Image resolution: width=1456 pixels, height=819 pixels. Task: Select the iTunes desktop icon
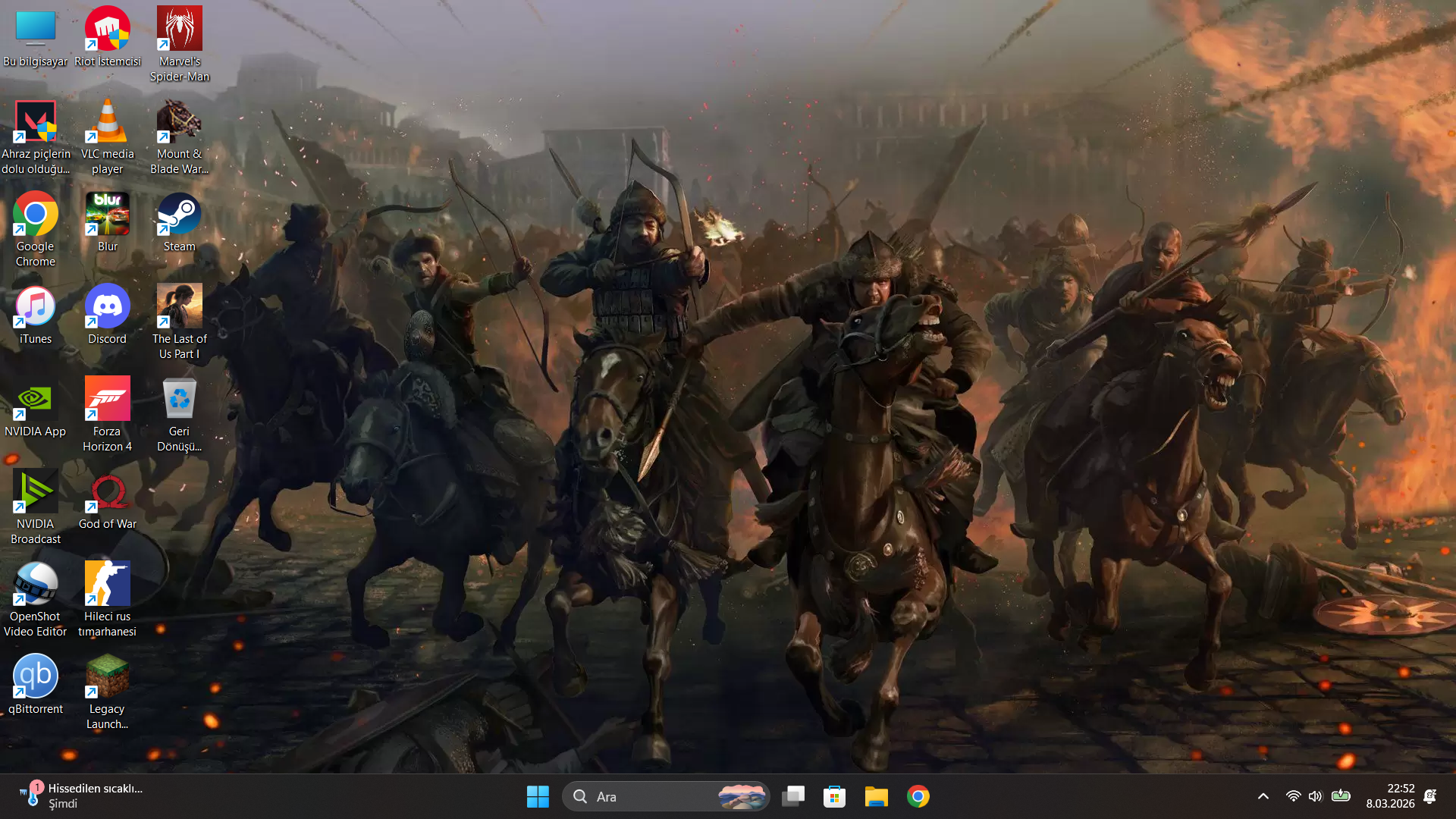click(36, 315)
